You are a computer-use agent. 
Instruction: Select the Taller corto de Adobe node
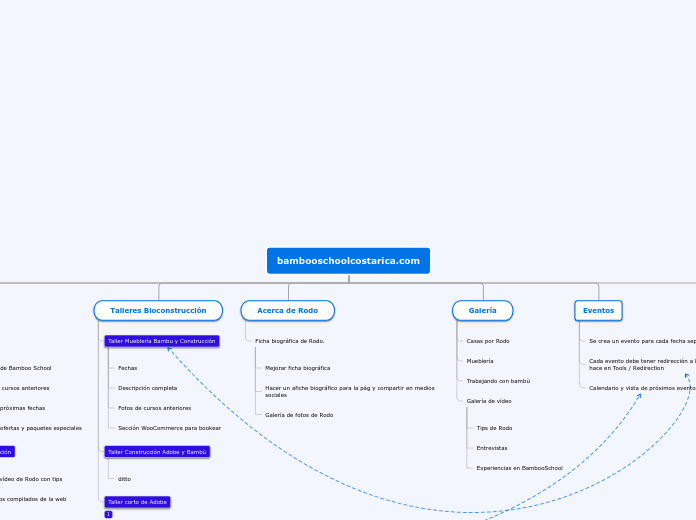137,502
